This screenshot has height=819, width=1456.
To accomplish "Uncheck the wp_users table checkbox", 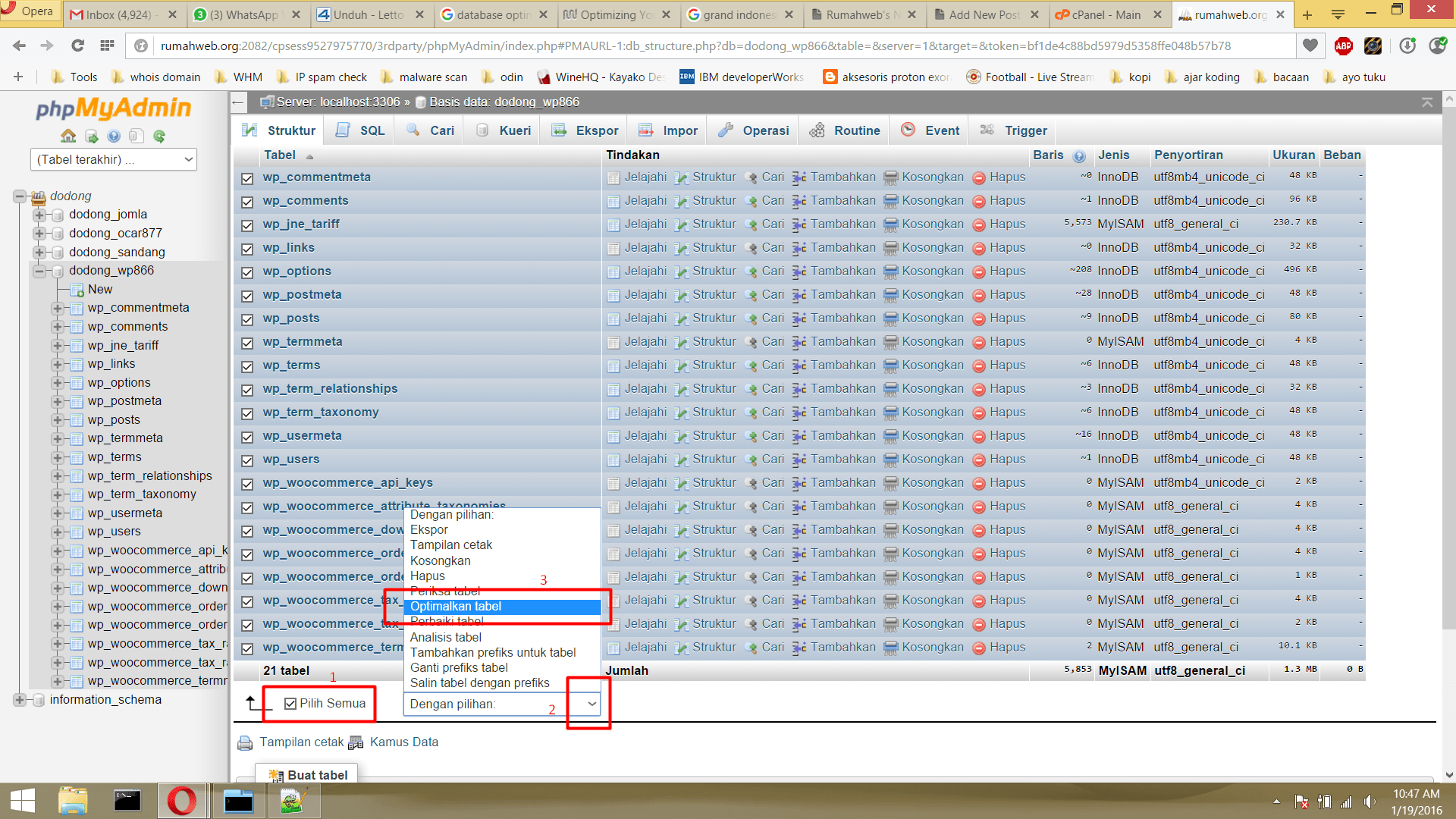I will pos(247,461).
